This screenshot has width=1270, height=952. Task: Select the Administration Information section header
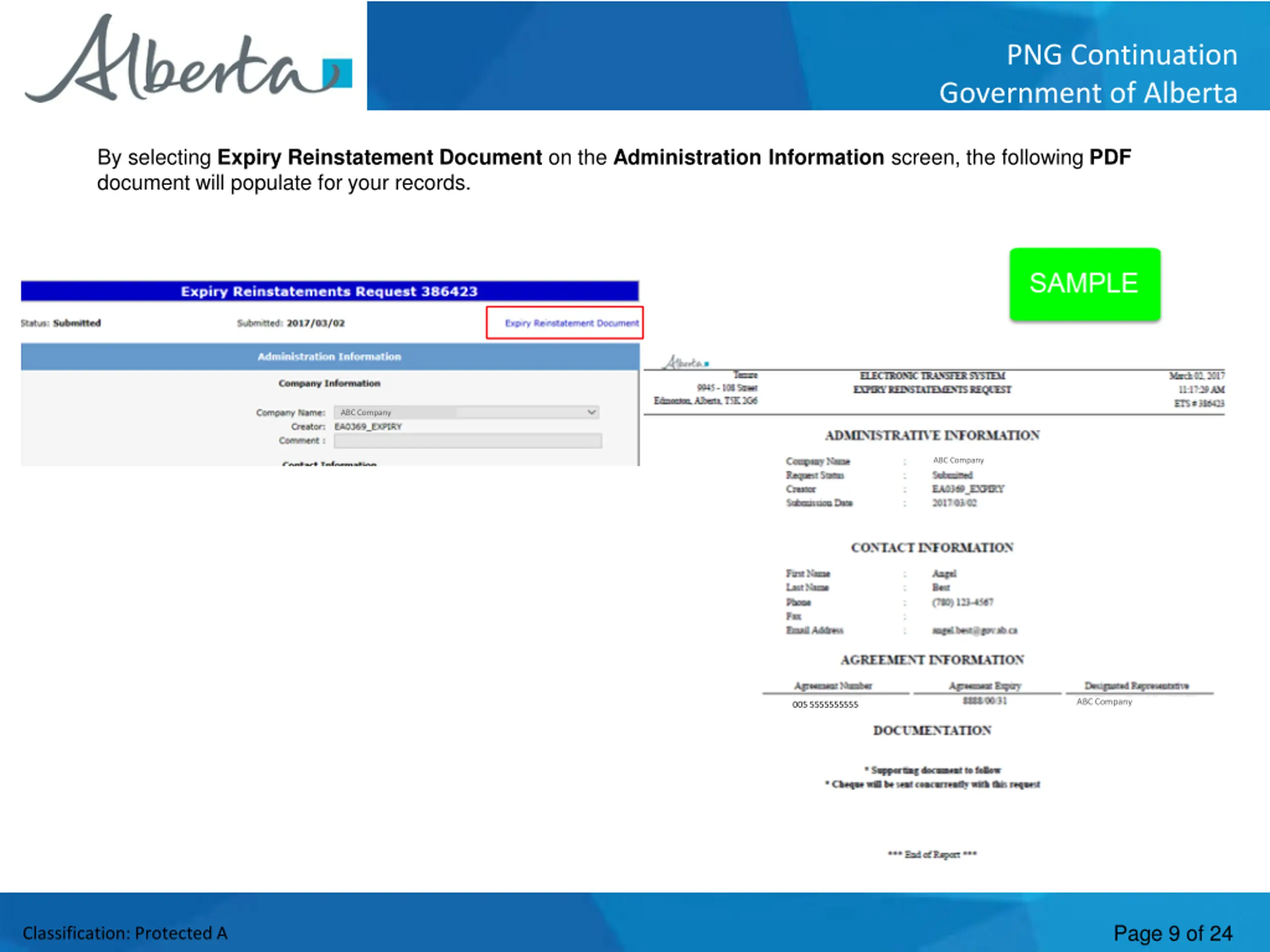(x=329, y=357)
